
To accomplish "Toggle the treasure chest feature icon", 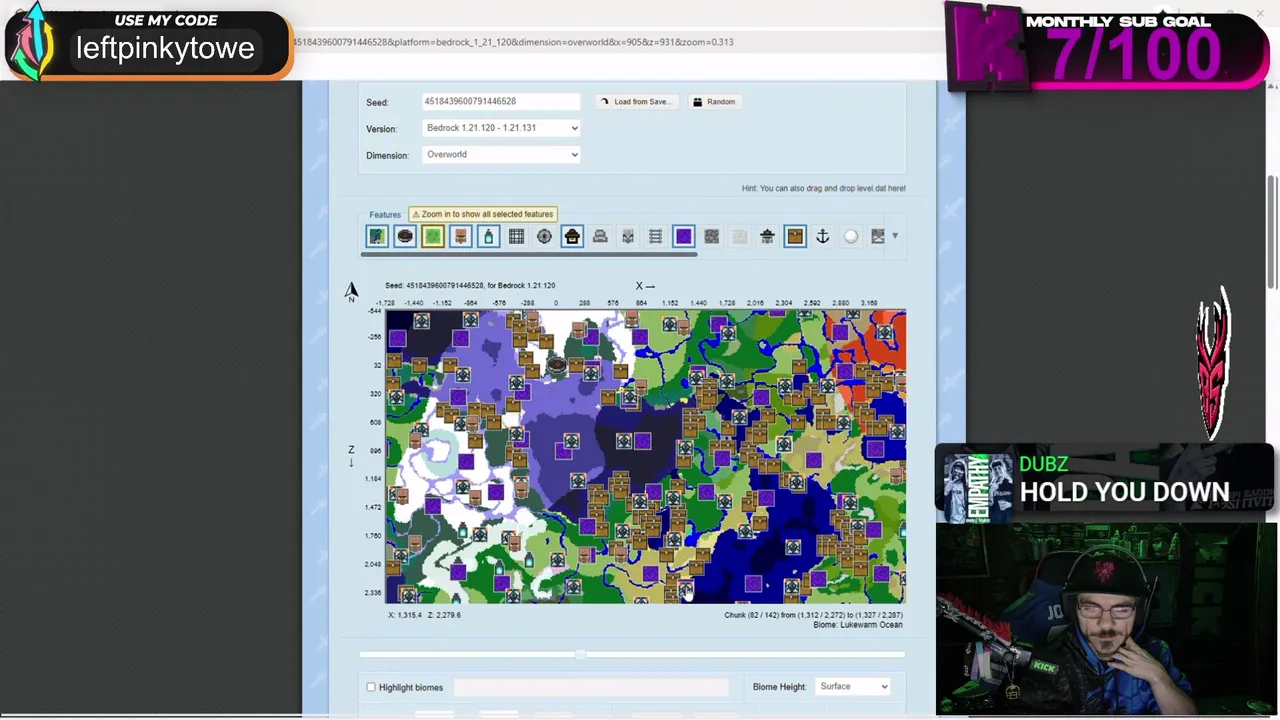I will pos(795,236).
